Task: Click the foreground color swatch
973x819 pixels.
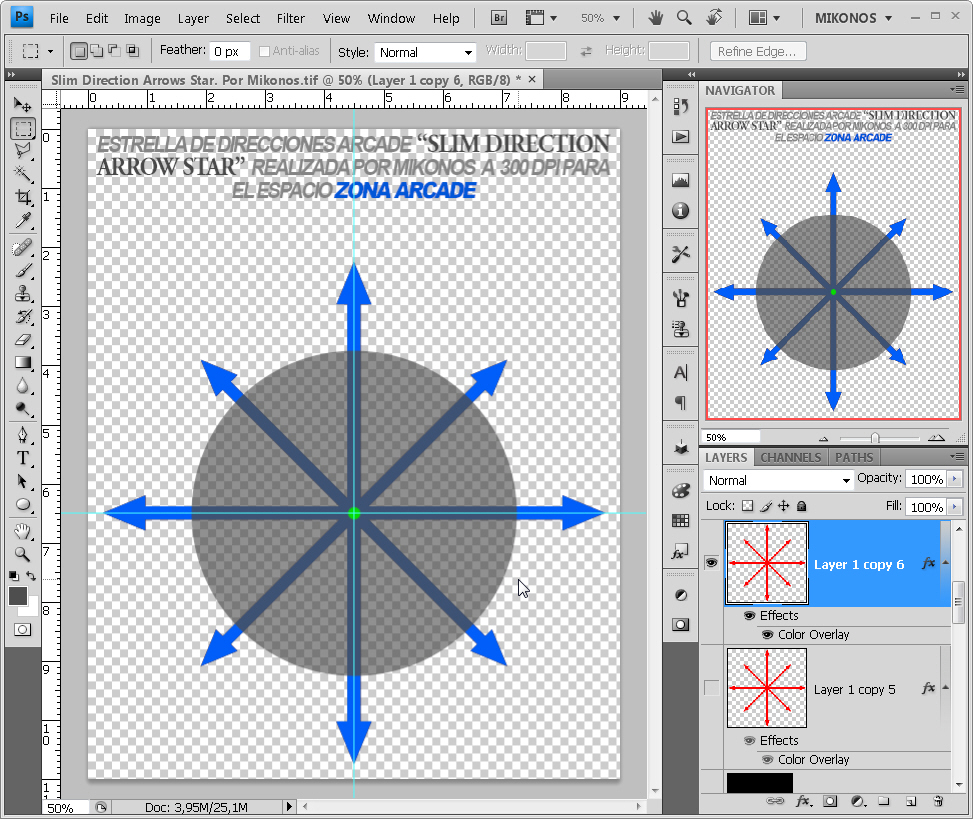Action: pyautogui.click(x=18, y=596)
